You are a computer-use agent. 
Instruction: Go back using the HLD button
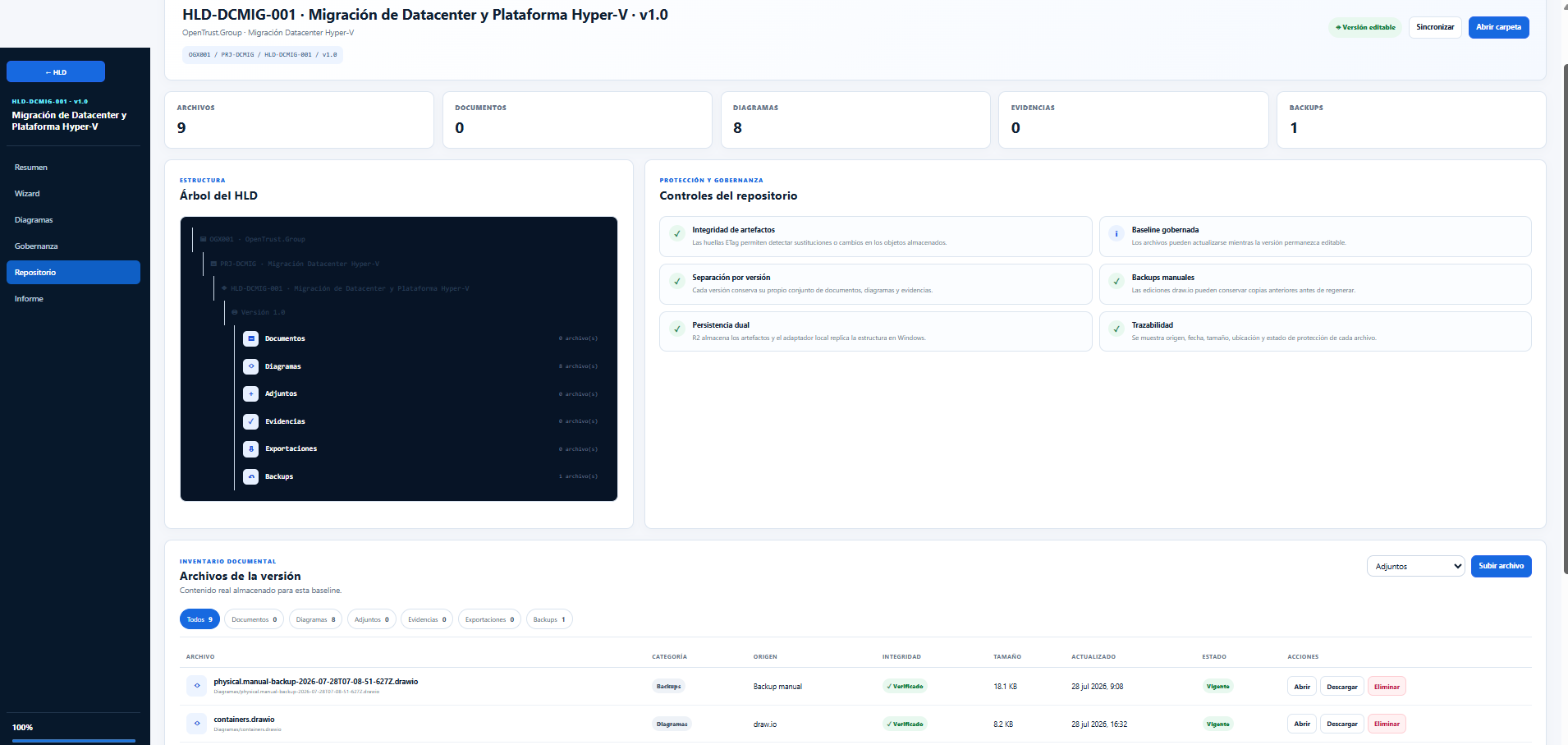point(56,71)
